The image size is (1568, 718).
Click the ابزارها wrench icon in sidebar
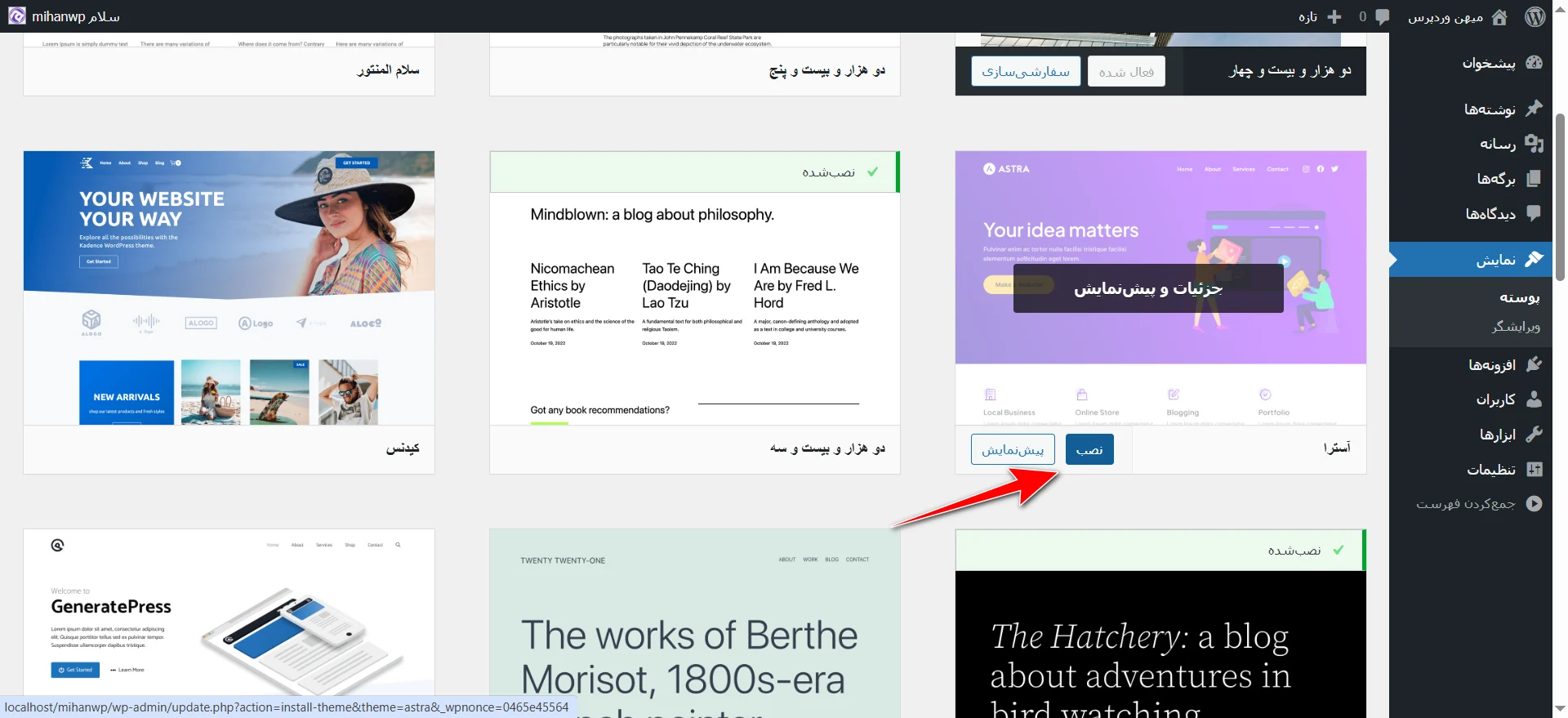pos(1534,434)
